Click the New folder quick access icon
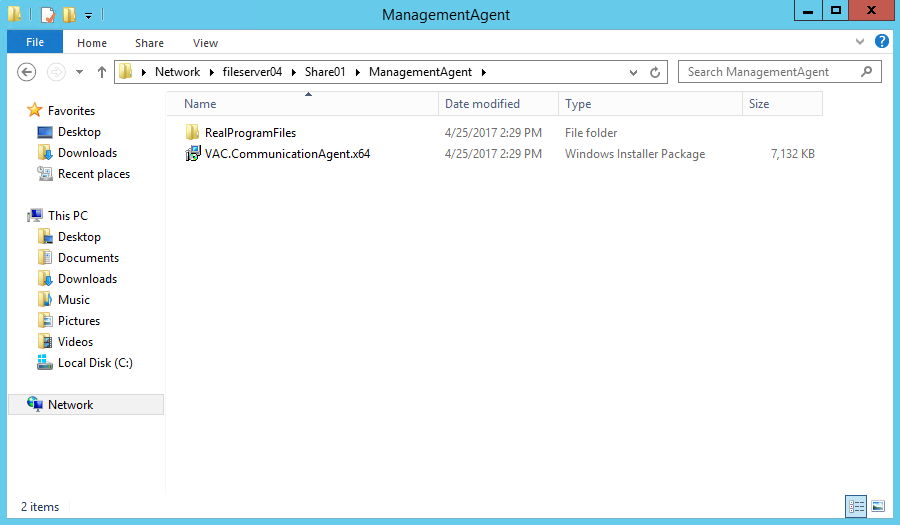 (x=69, y=14)
